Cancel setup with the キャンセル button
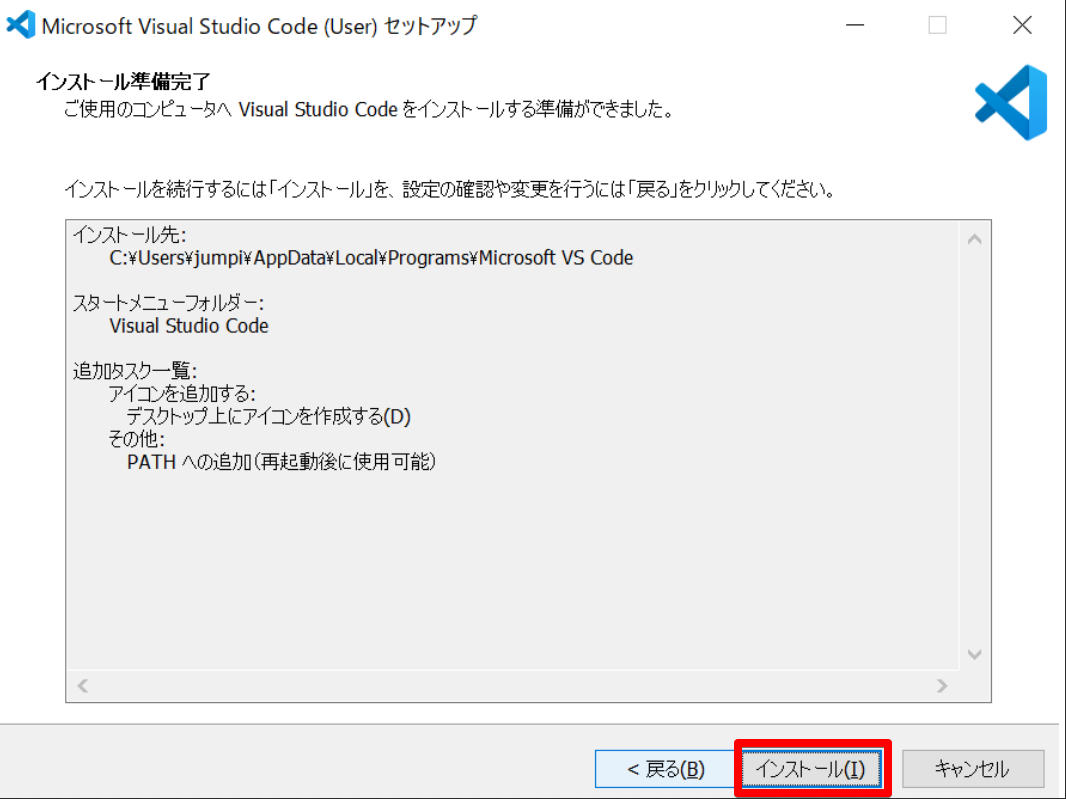The image size is (1066, 799). click(973, 769)
